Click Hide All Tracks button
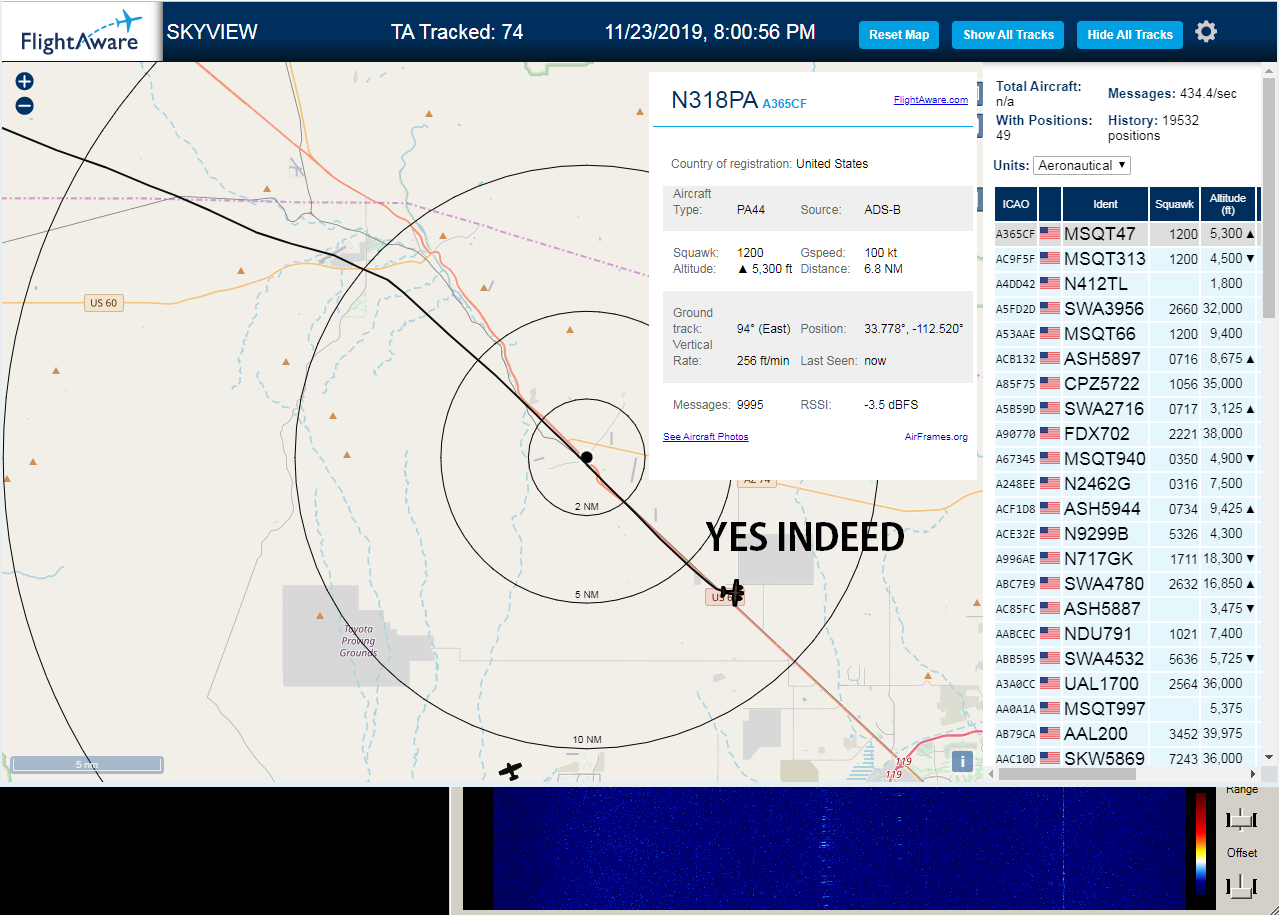 [1130, 35]
